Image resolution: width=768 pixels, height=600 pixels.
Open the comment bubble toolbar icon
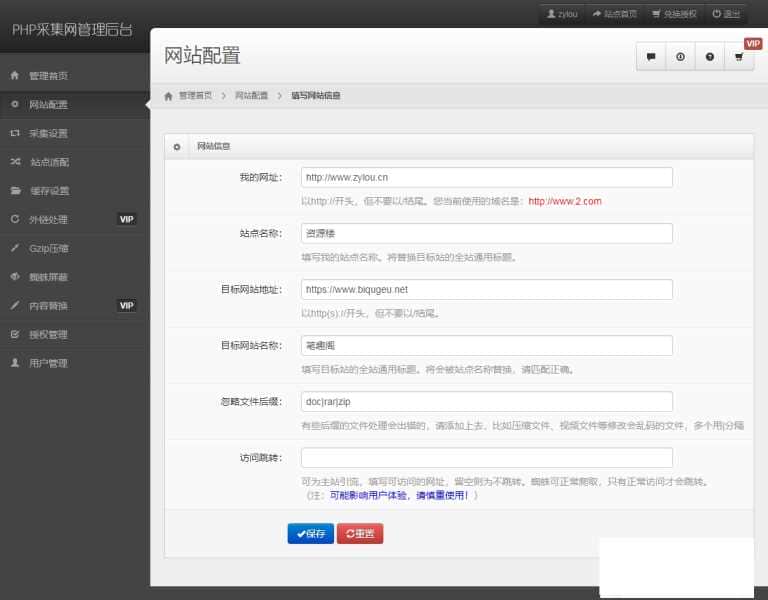[x=651, y=57]
